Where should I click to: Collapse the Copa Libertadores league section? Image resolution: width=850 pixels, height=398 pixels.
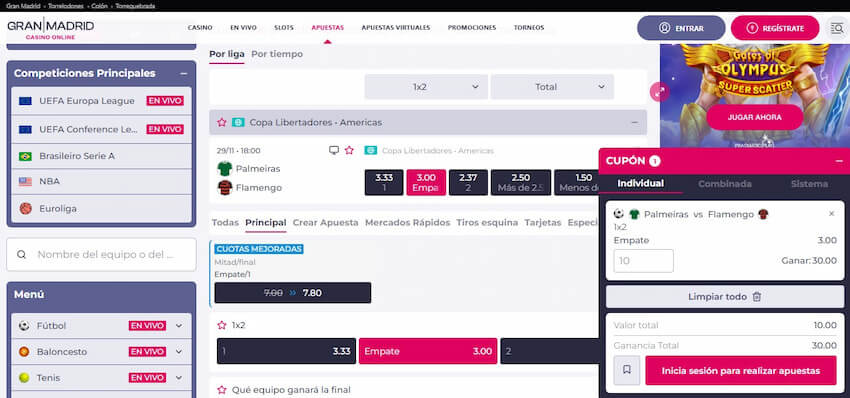pos(634,123)
